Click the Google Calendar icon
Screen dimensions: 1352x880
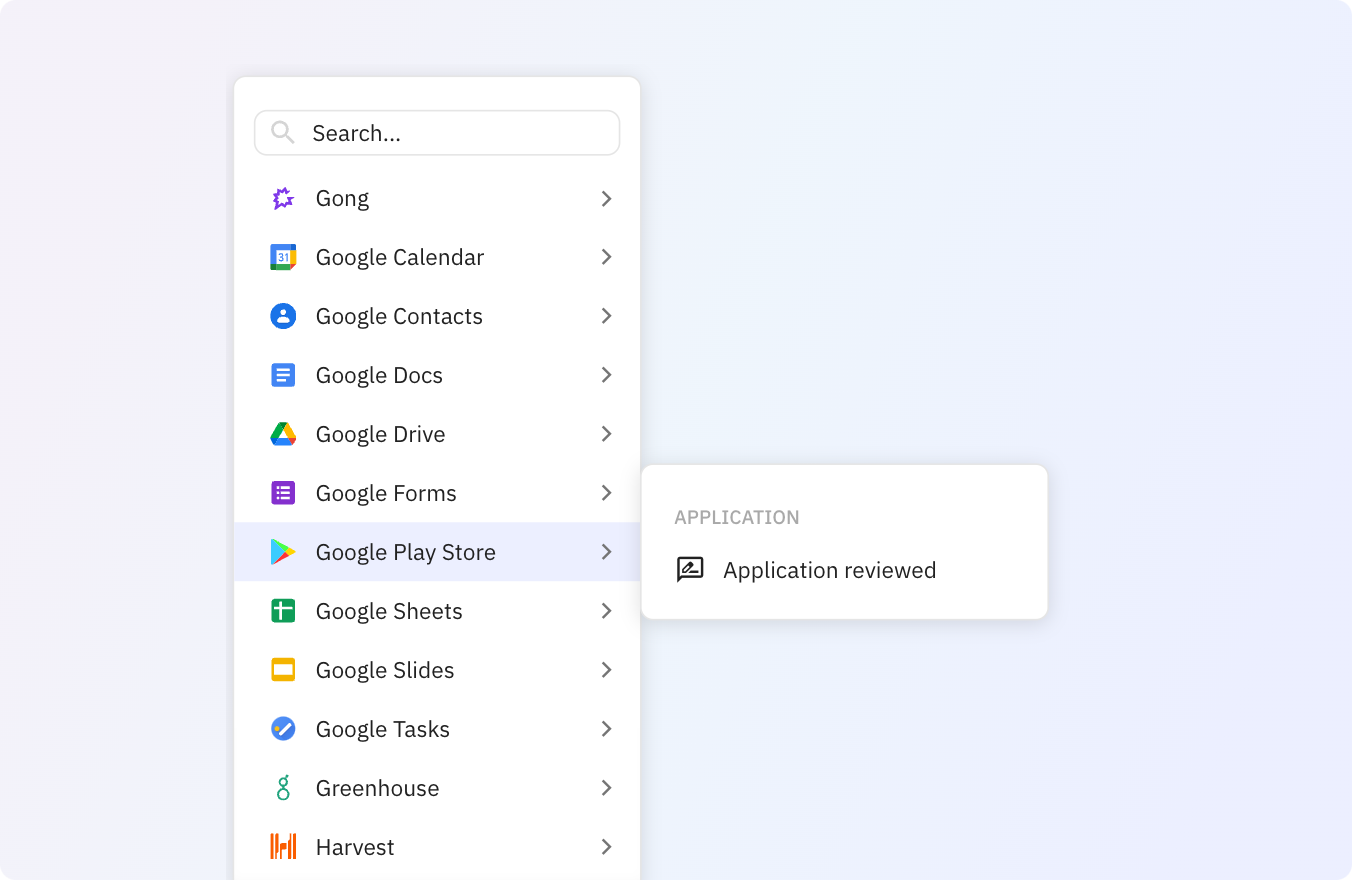pyautogui.click(x=283, y=257)
